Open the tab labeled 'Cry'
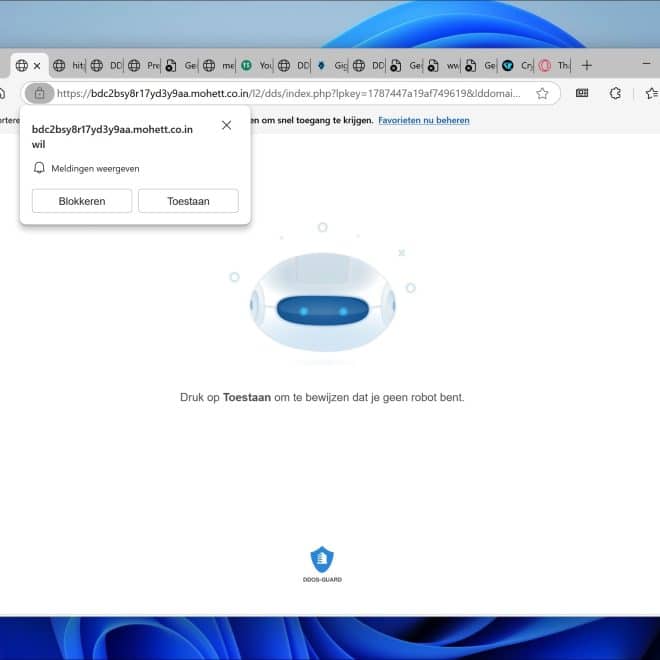 pyautogui.click(x=518, y=65)
